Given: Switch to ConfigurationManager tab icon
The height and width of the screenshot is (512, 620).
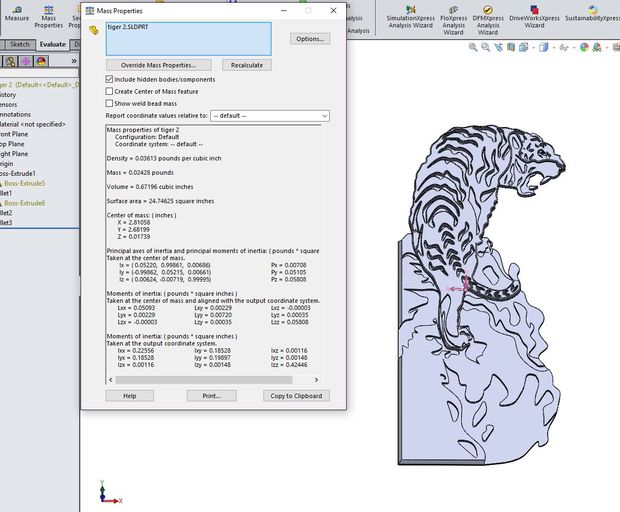Looking at the screenshot, I should point(11,61).
